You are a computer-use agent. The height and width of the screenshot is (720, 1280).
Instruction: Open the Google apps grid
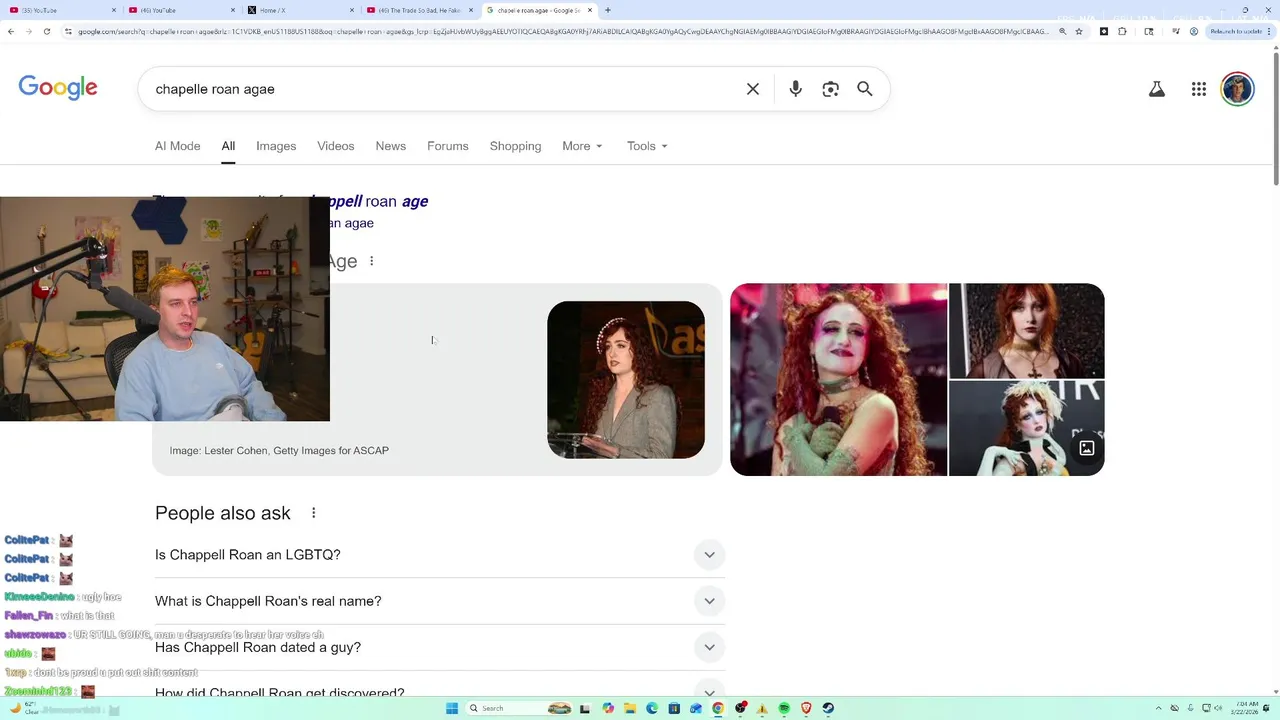[x=1199, y=89]
